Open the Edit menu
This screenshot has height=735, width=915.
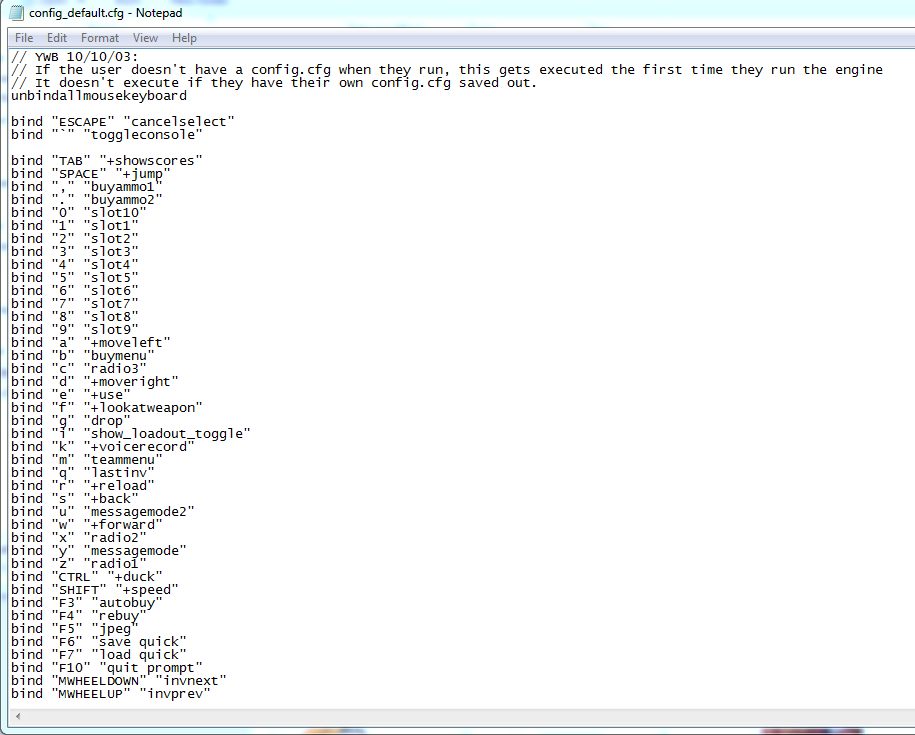coord(57,38)
